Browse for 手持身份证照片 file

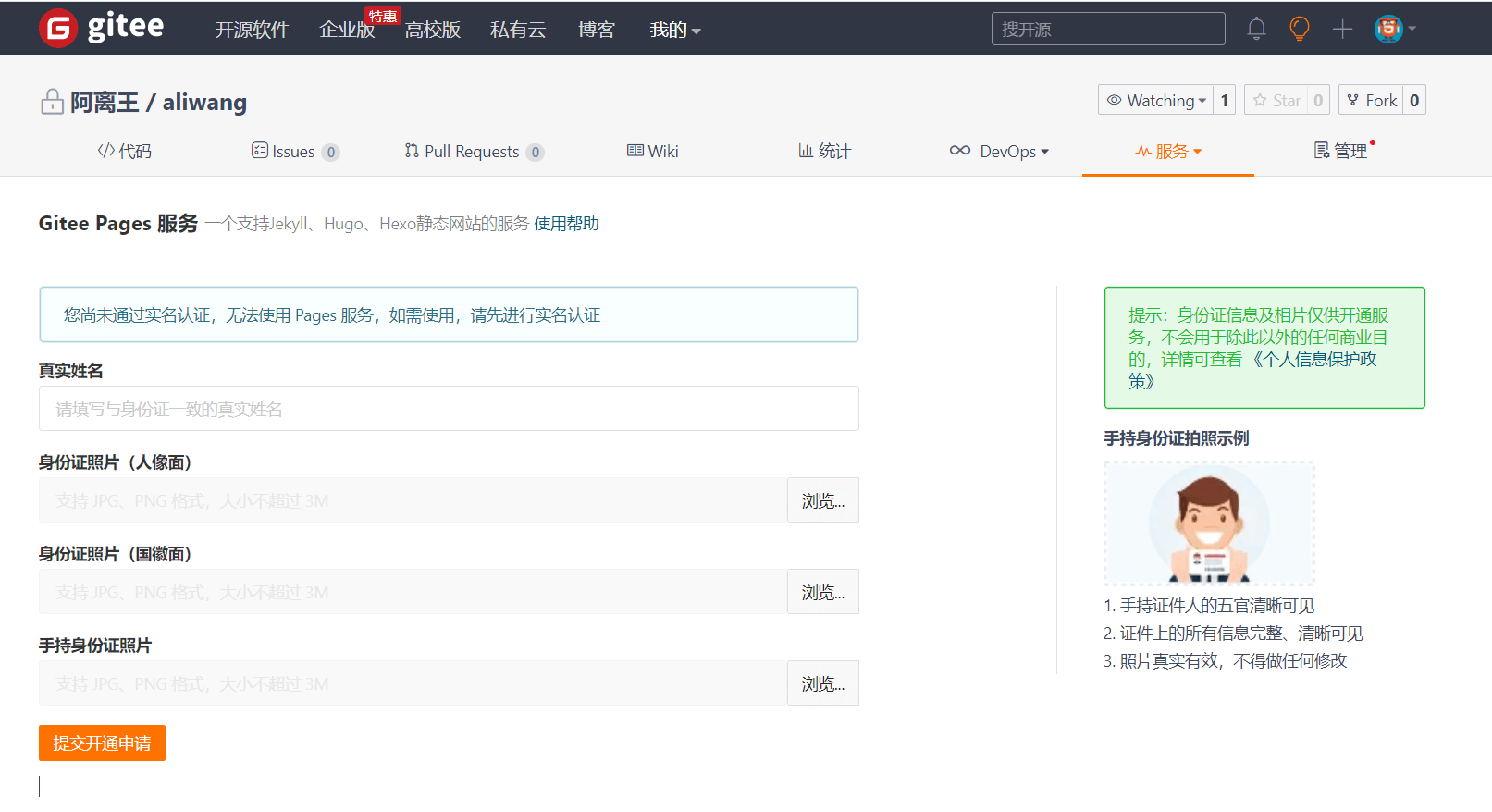pos(823,683)
